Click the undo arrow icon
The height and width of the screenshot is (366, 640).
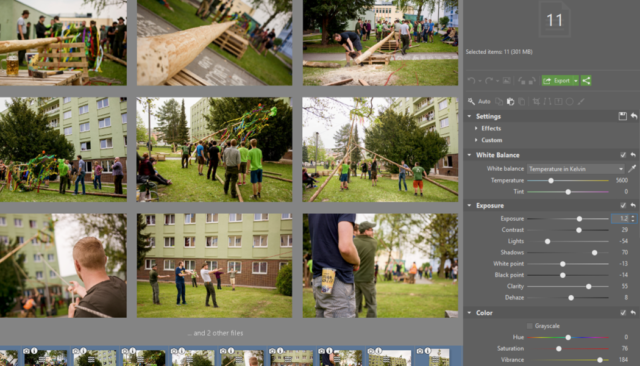coord(471,81)
